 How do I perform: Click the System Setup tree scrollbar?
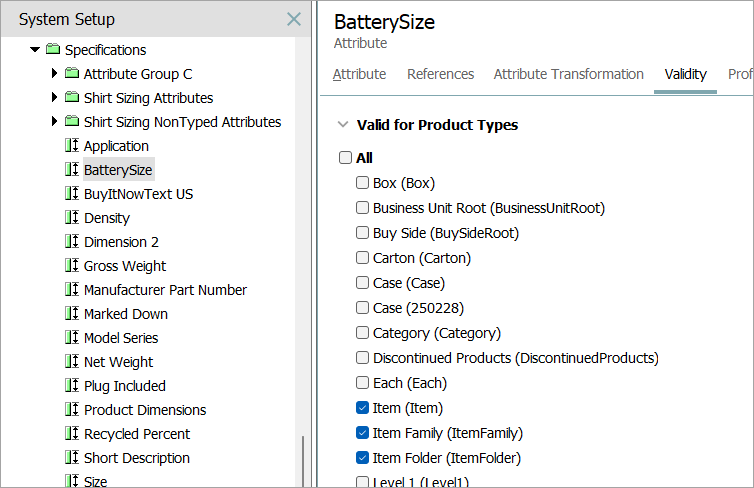303,461
